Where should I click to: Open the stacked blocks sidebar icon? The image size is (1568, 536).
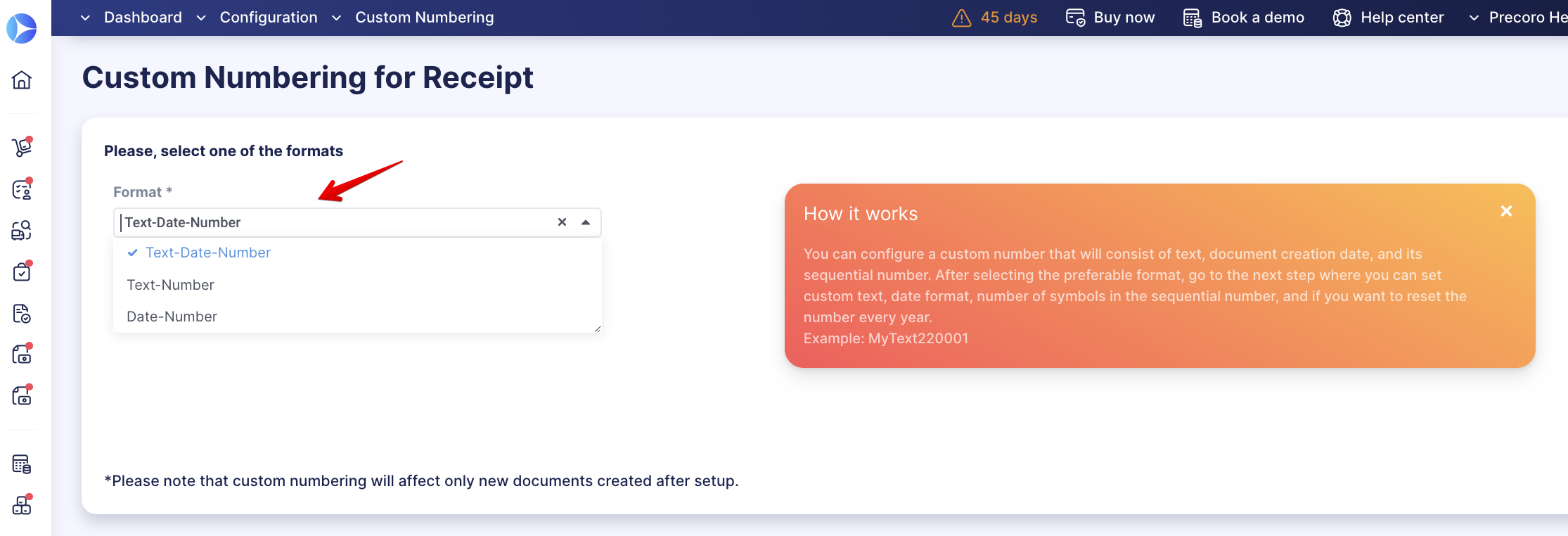(x=22, y=505)
